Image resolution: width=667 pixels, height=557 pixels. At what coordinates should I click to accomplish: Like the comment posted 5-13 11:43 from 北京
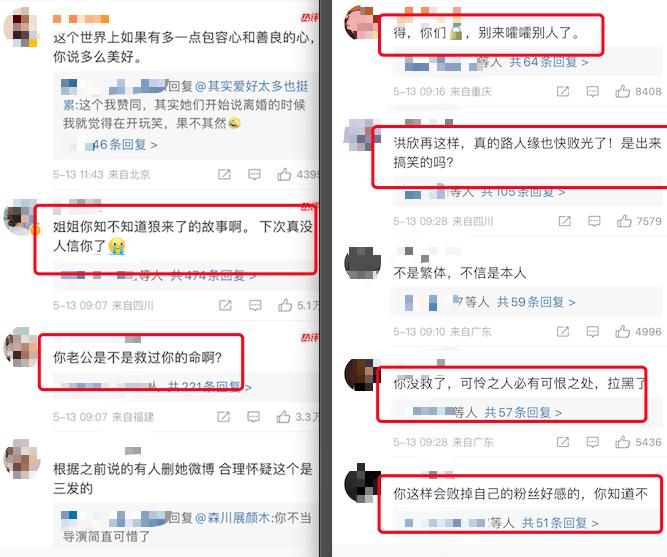(x=284, y=174)
